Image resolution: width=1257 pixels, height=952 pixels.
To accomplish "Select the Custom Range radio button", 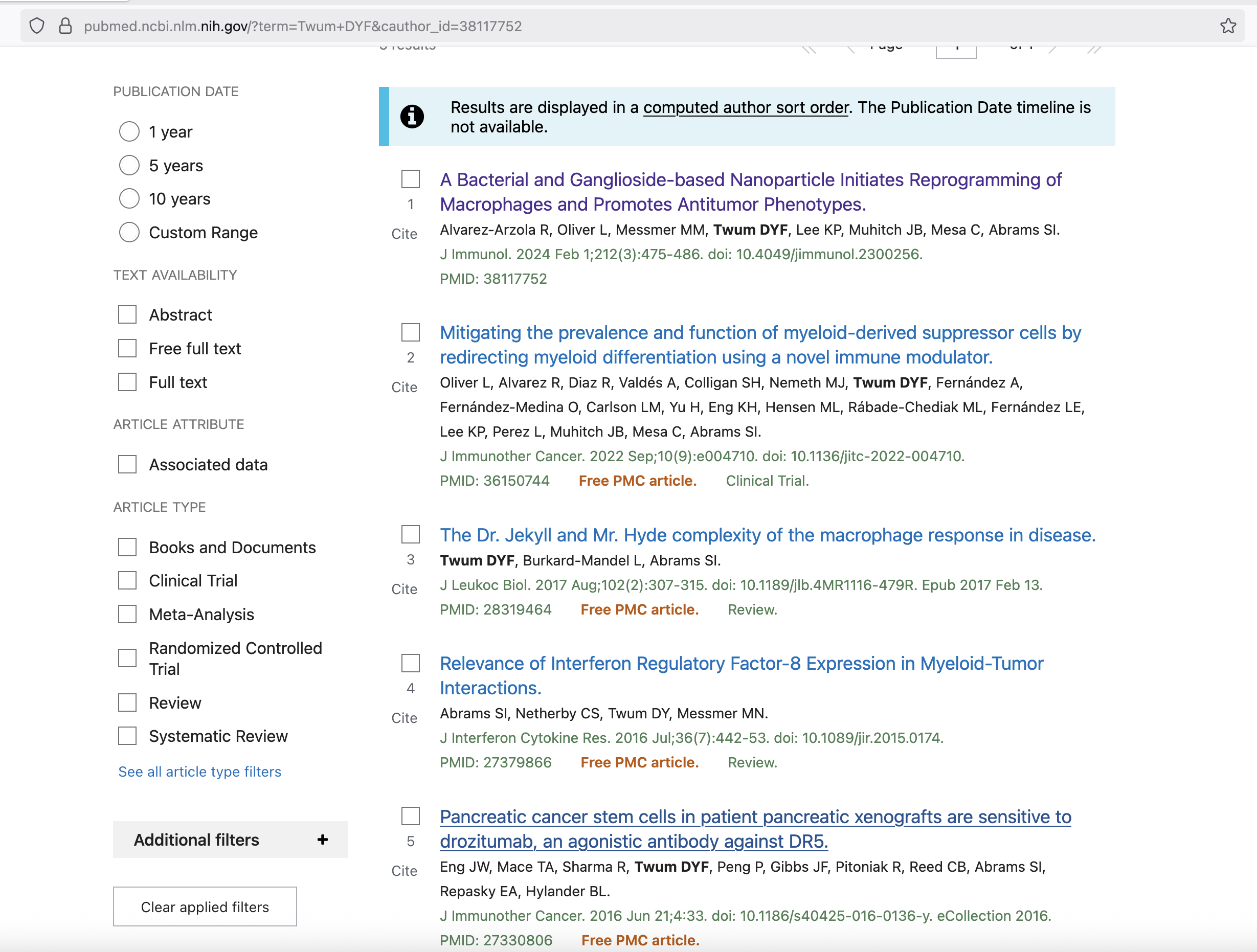I will point(129,232).
